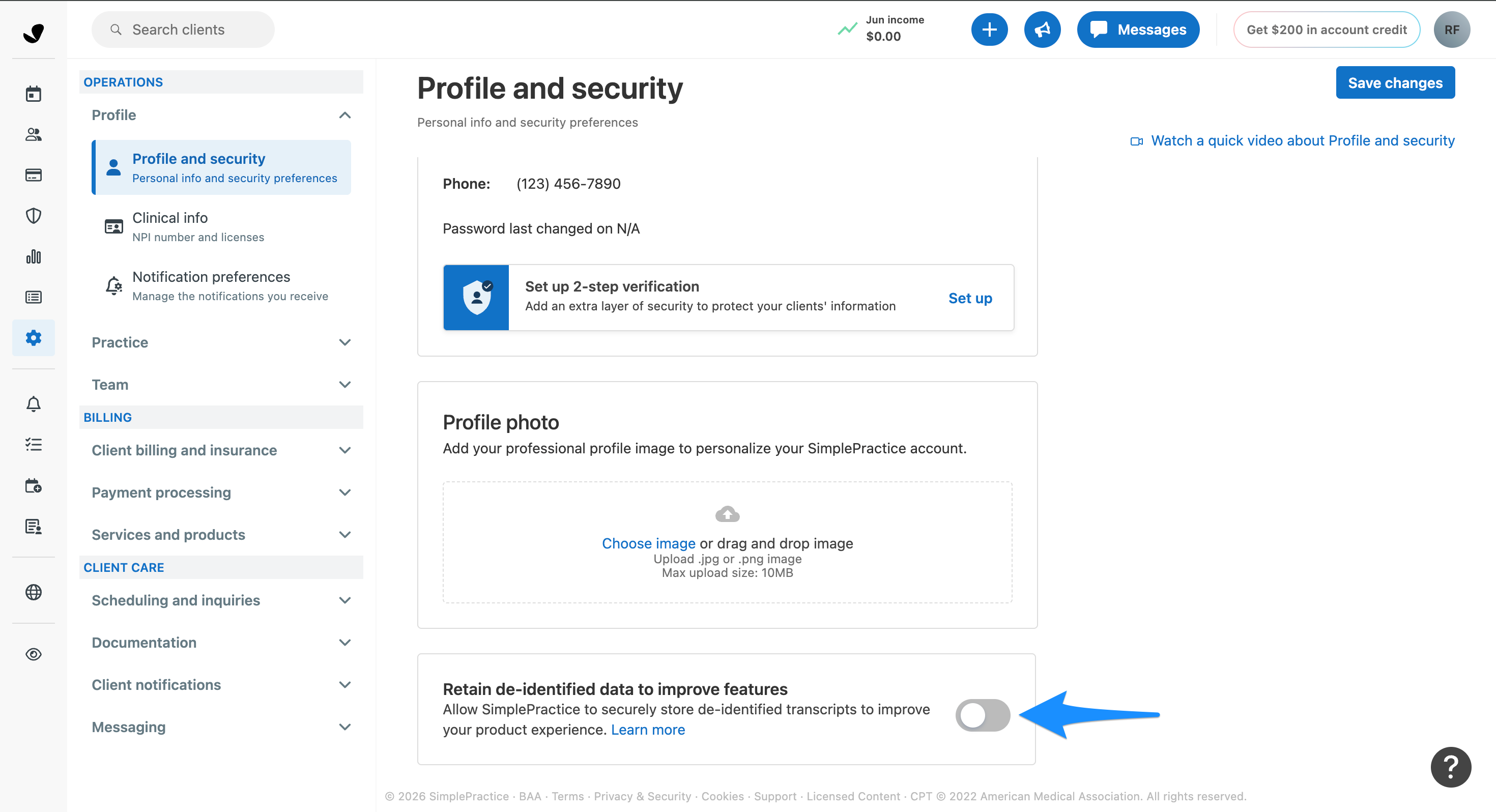Click the SimplePractice logo icon
The image size is (1496, 812).
33,33
